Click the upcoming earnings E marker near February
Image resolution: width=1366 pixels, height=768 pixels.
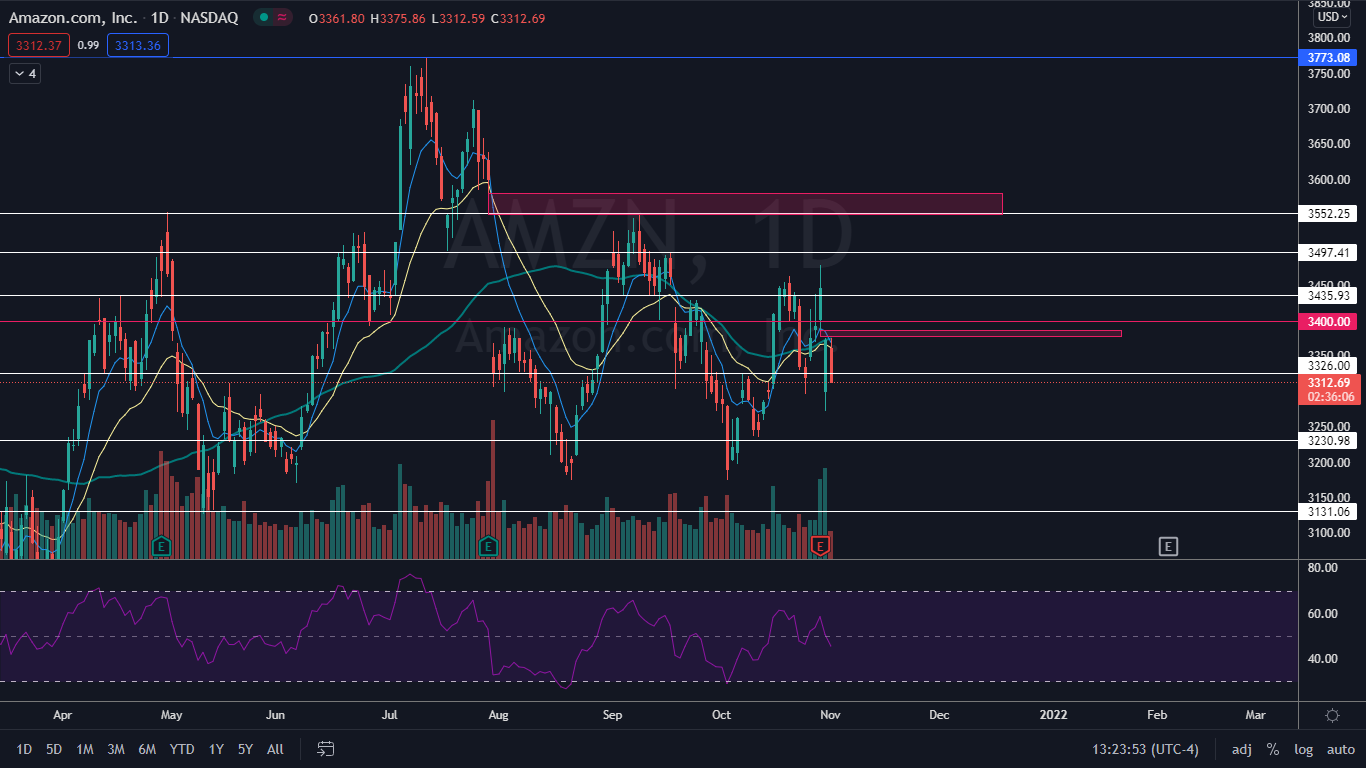[1168, 546]
